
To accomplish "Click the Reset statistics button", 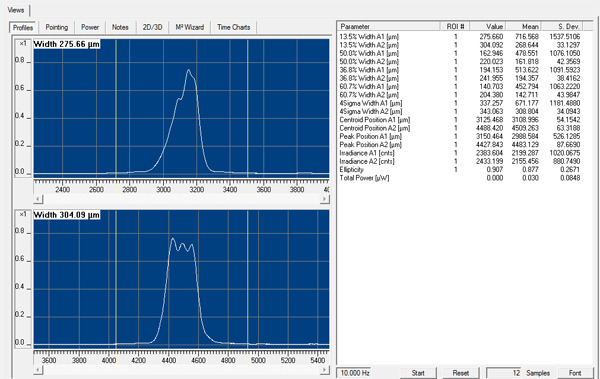I will click(x=461, y=373).
